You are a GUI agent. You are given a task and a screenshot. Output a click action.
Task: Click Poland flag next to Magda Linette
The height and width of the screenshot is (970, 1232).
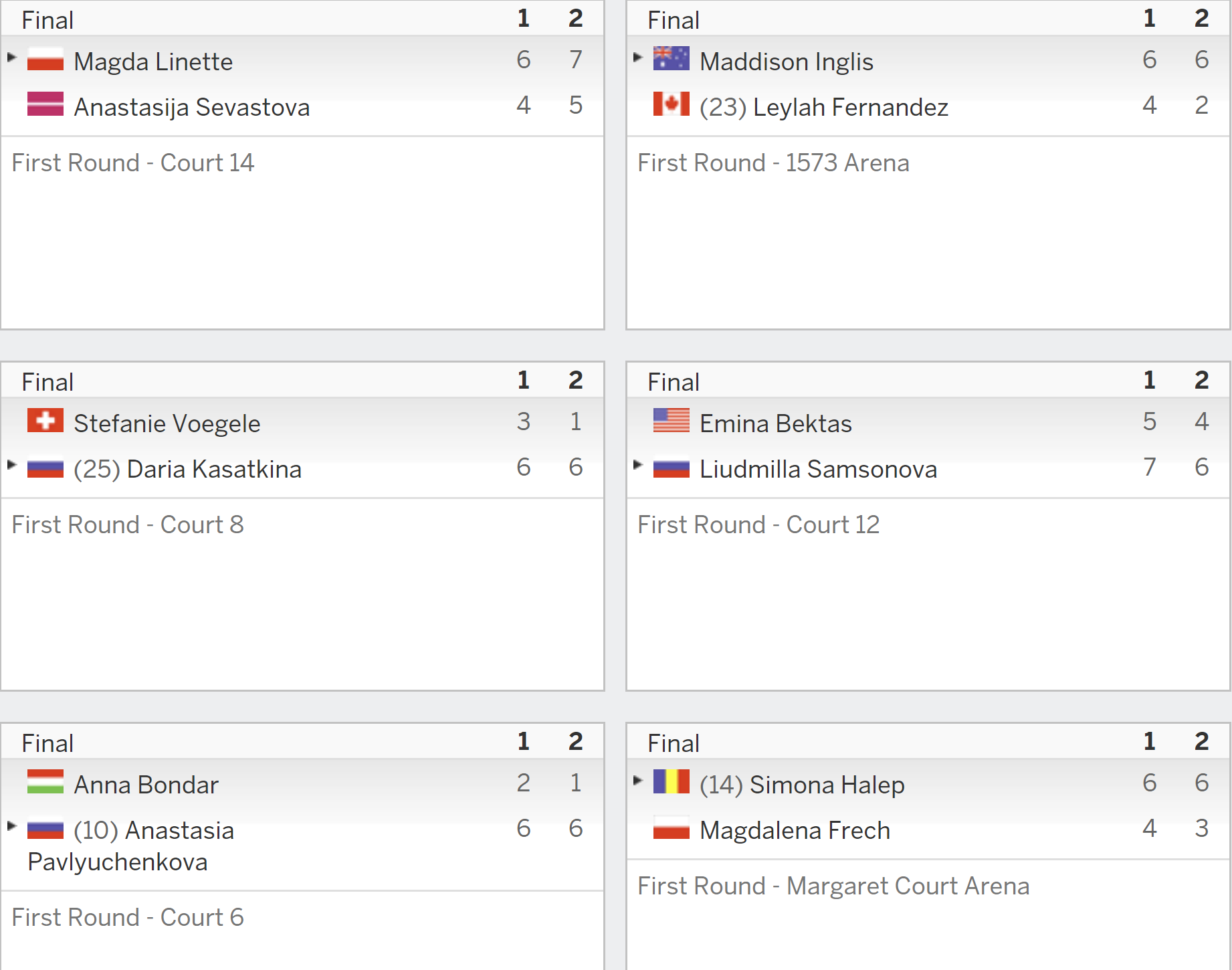point(45,59)
